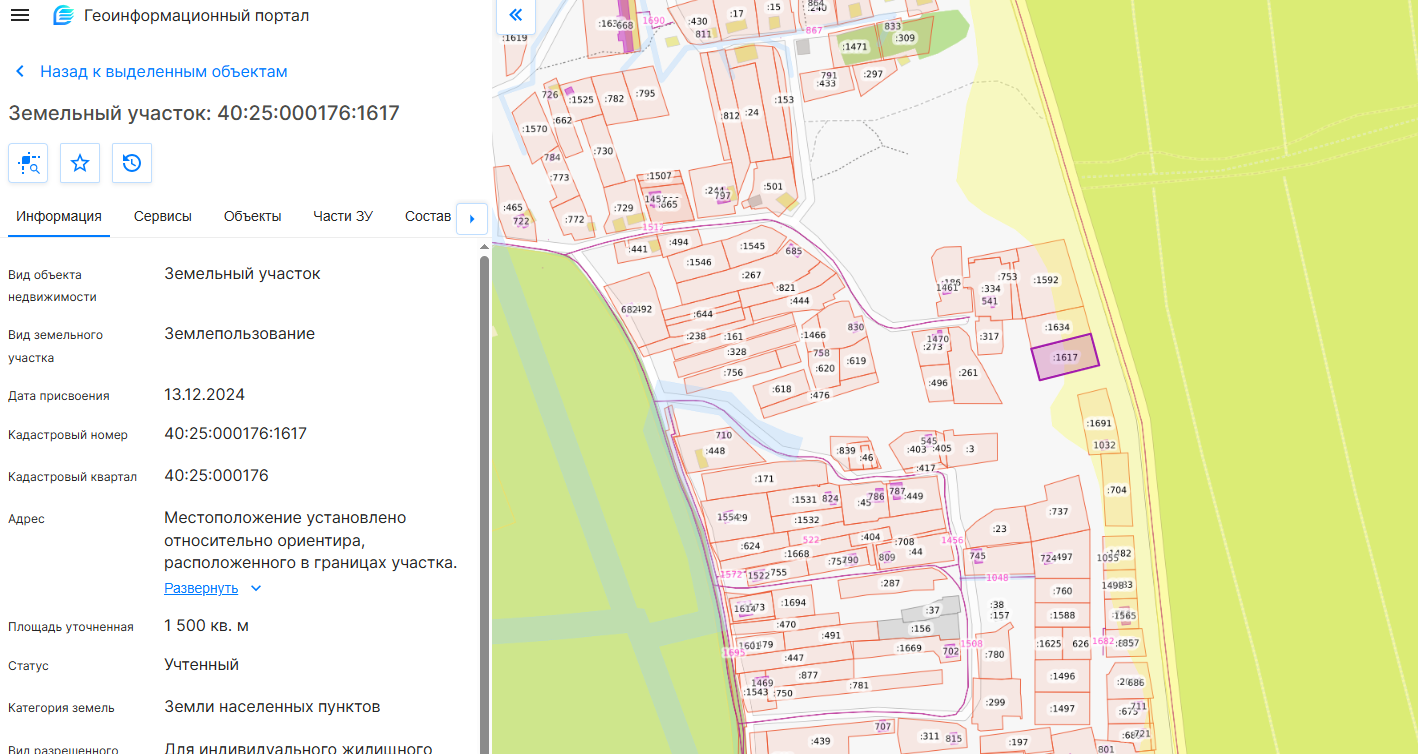This screenshot has height=754, width=1418.
Task: Click parcel :448 on the map
Action: (x=716, y=451)
